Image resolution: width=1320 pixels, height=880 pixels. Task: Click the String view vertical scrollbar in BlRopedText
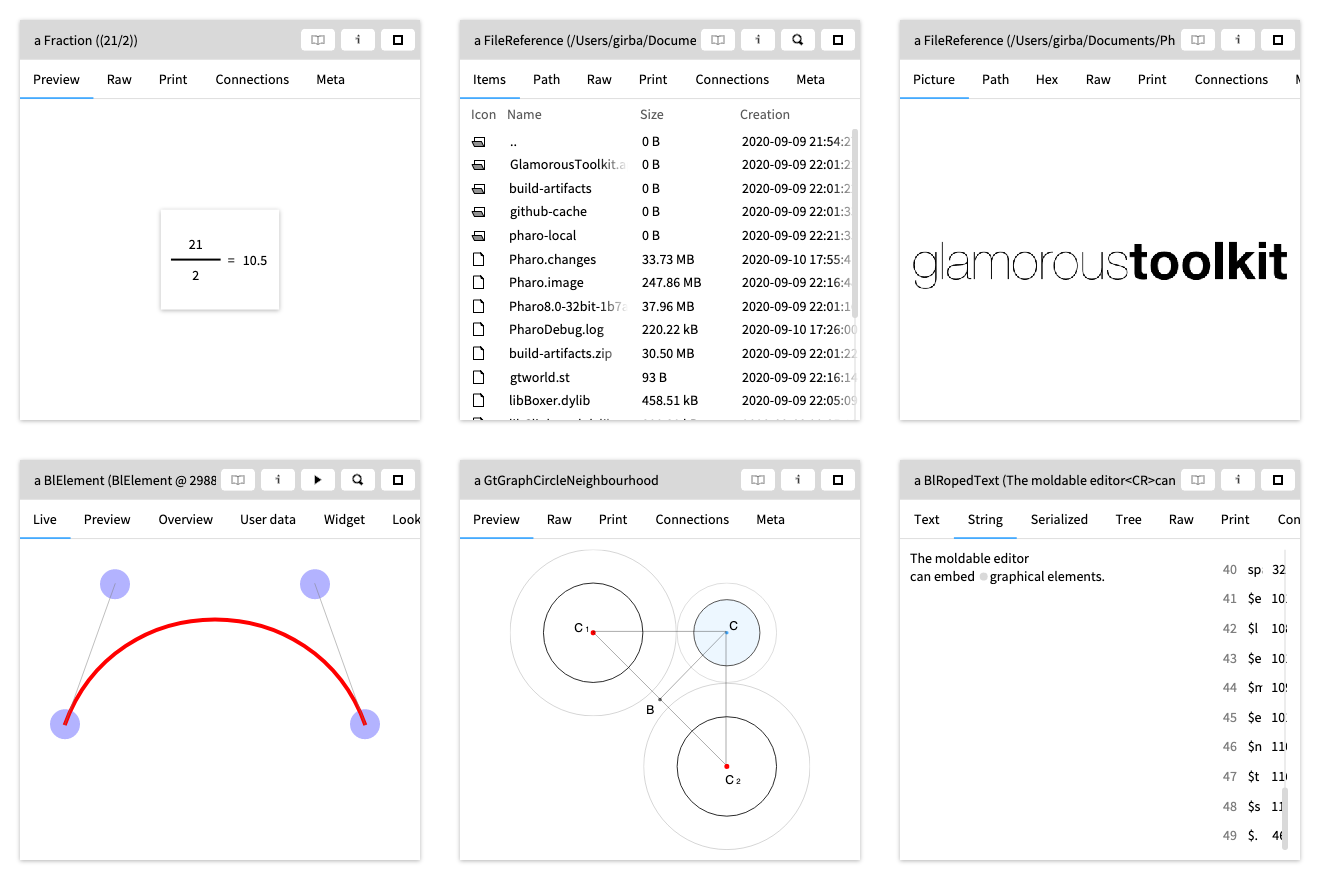click(x=1285, y=818)
